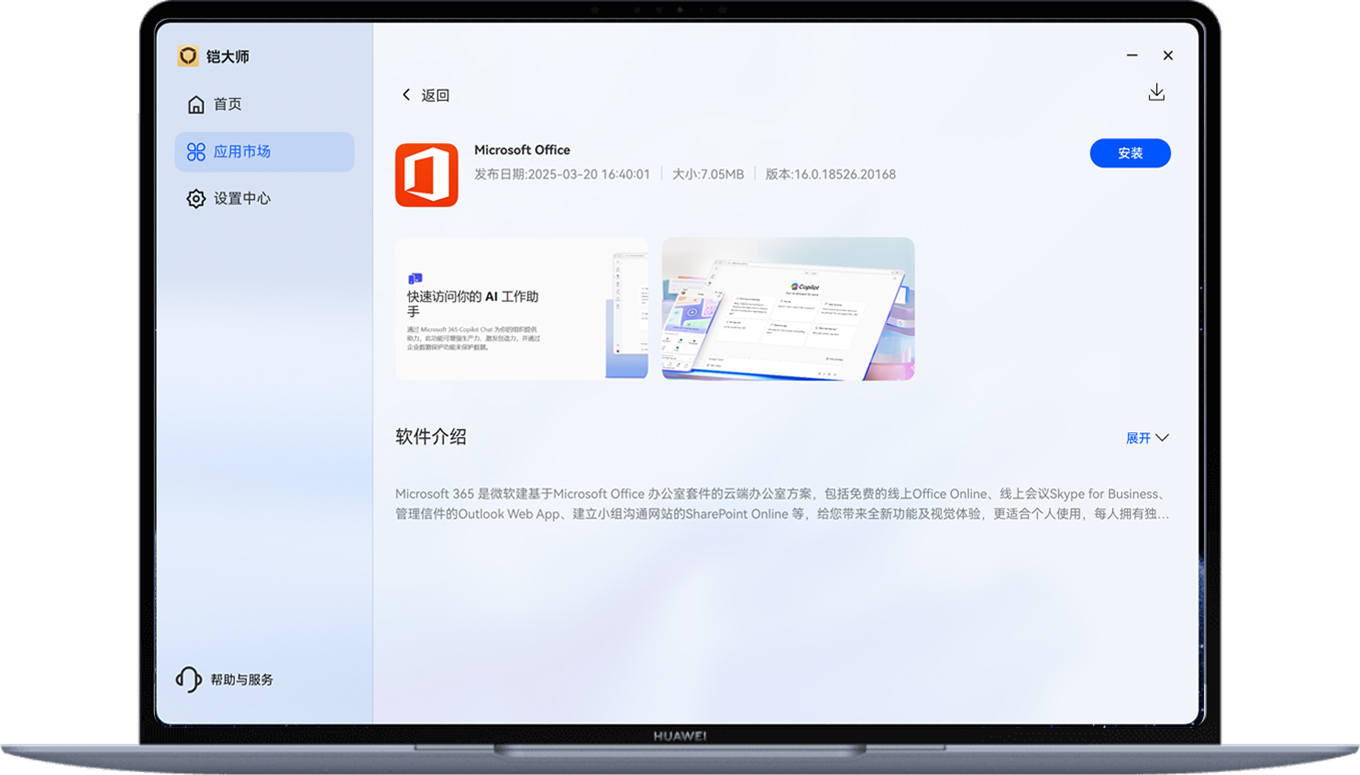Open the AI 工作助手 screenshot thumbnail
Image resolution: width=1360 pixels, height=775 pixels.
(521, 309)
